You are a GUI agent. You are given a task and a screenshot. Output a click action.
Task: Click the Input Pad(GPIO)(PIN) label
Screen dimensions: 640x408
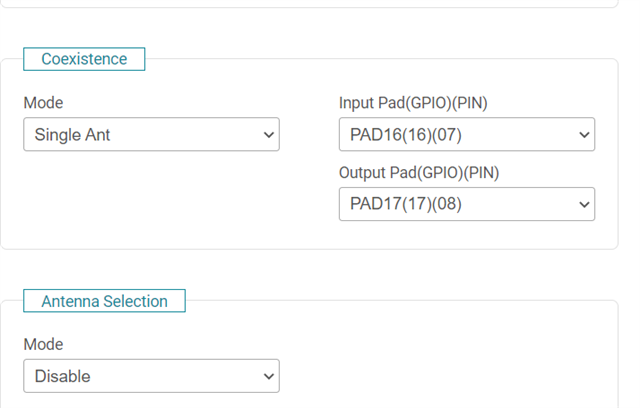(x=414, y=102)
